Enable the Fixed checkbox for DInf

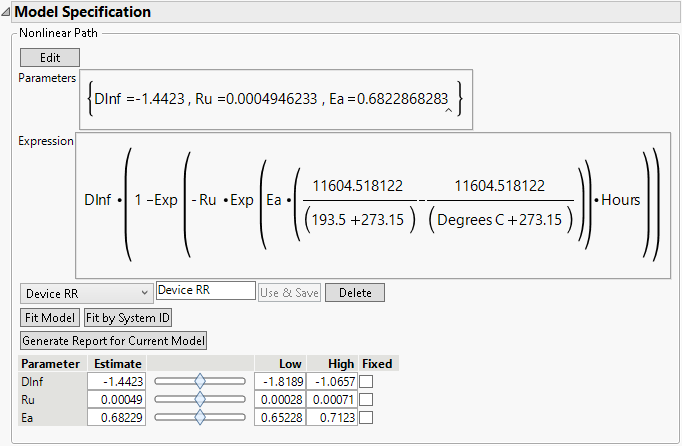point(367,381)
